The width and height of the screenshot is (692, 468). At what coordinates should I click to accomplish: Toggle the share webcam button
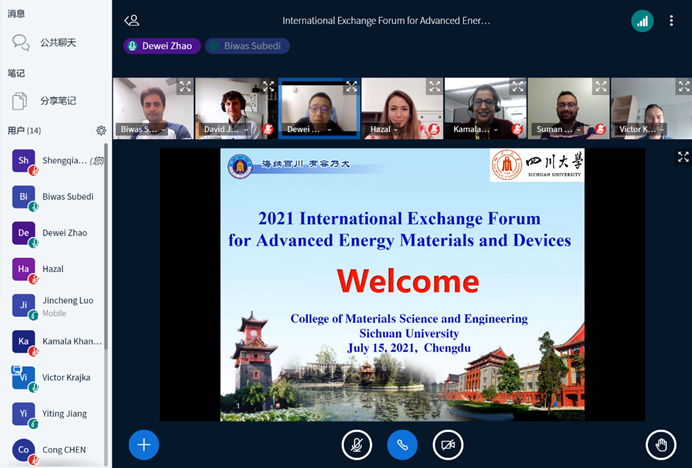pyautogui.click(x=448, y=444)
